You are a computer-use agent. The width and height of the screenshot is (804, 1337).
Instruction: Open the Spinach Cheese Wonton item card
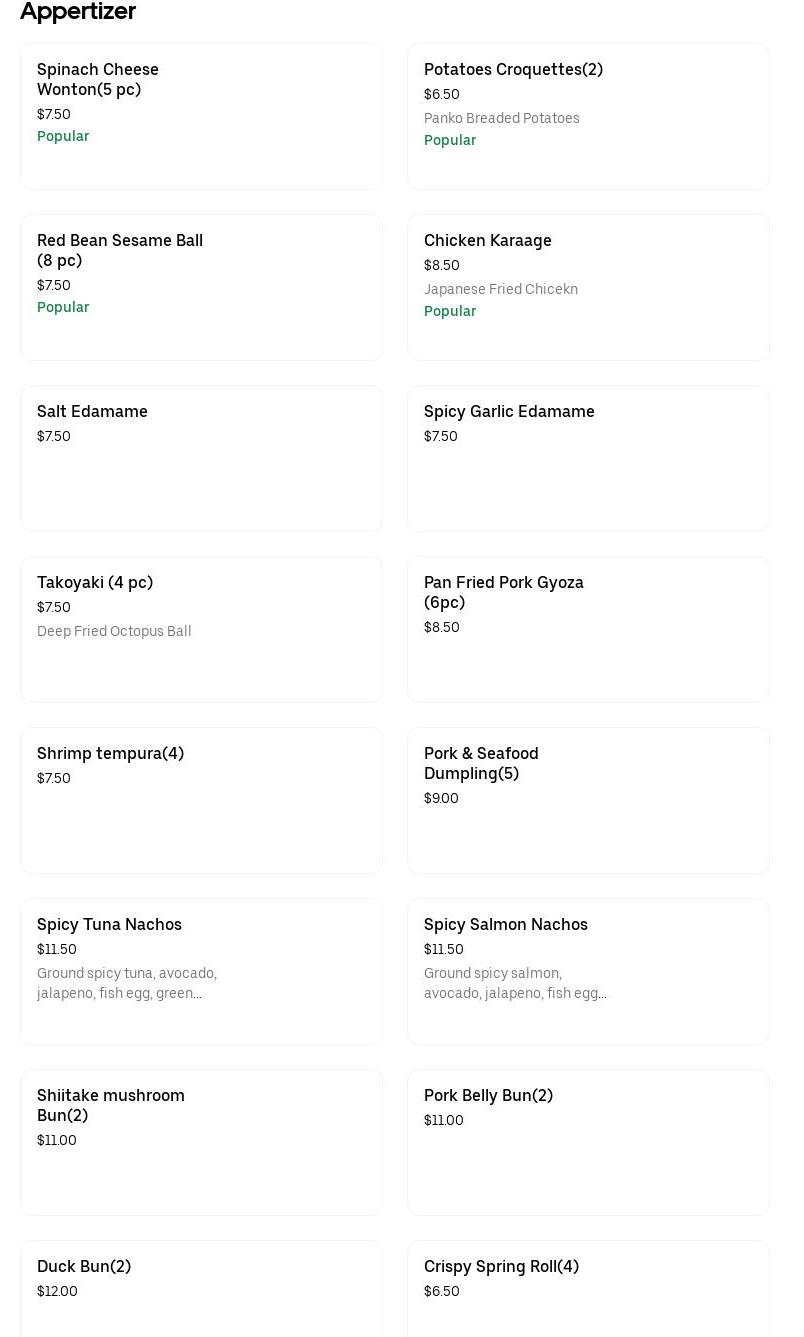coord(201,116)
